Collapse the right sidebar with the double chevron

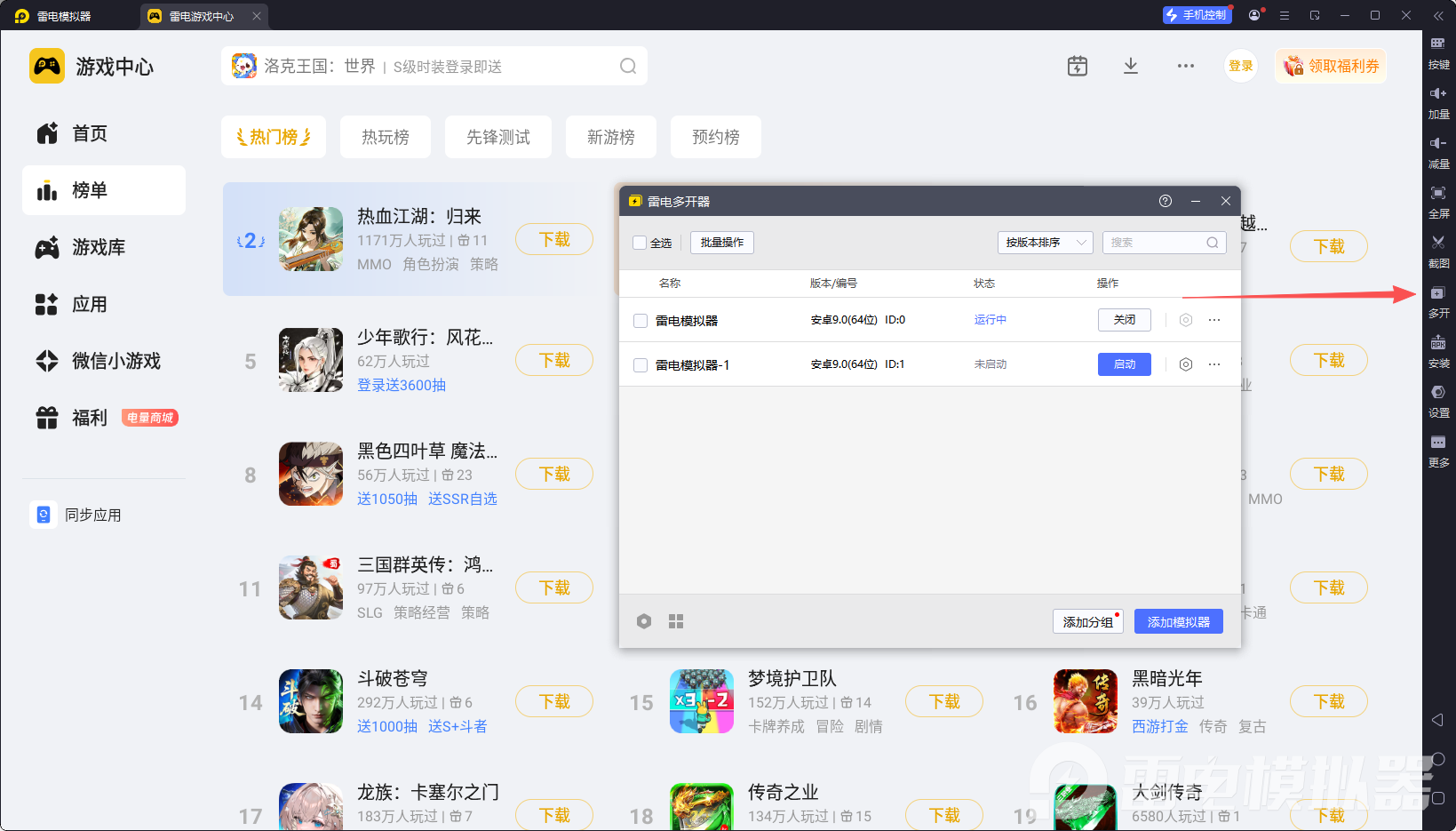click(1438, 15)
